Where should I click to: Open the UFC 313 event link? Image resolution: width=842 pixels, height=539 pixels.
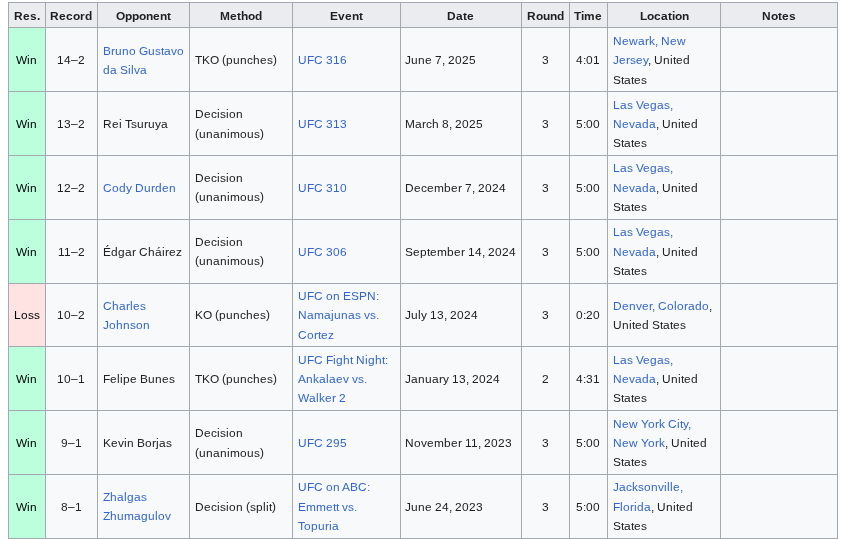322,124
